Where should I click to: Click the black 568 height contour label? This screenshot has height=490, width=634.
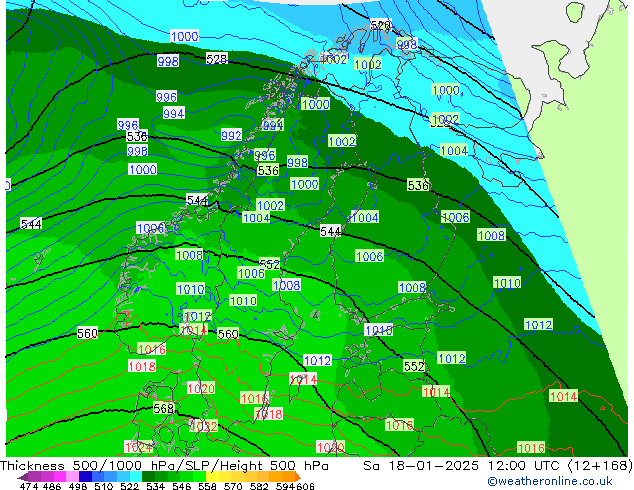click(x=164, y=408)
